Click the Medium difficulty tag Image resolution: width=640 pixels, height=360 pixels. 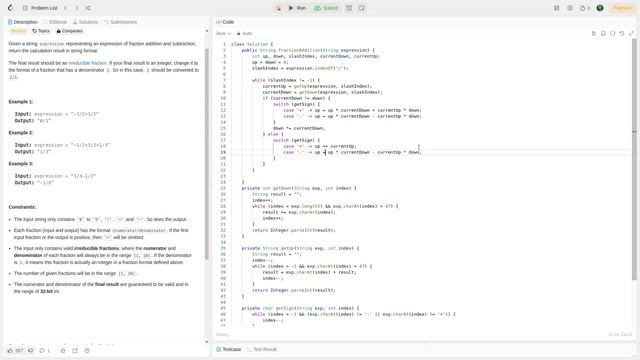[18, 31]
